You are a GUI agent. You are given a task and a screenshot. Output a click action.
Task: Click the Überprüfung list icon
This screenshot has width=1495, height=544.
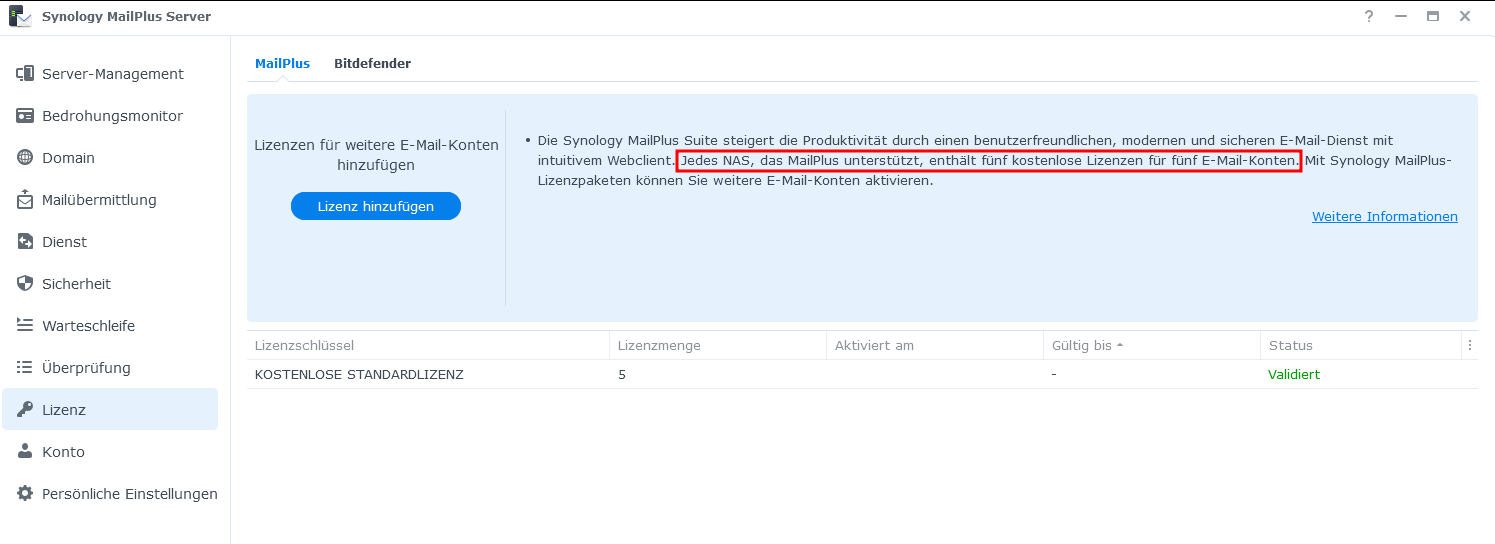click(x=25, y=368)
